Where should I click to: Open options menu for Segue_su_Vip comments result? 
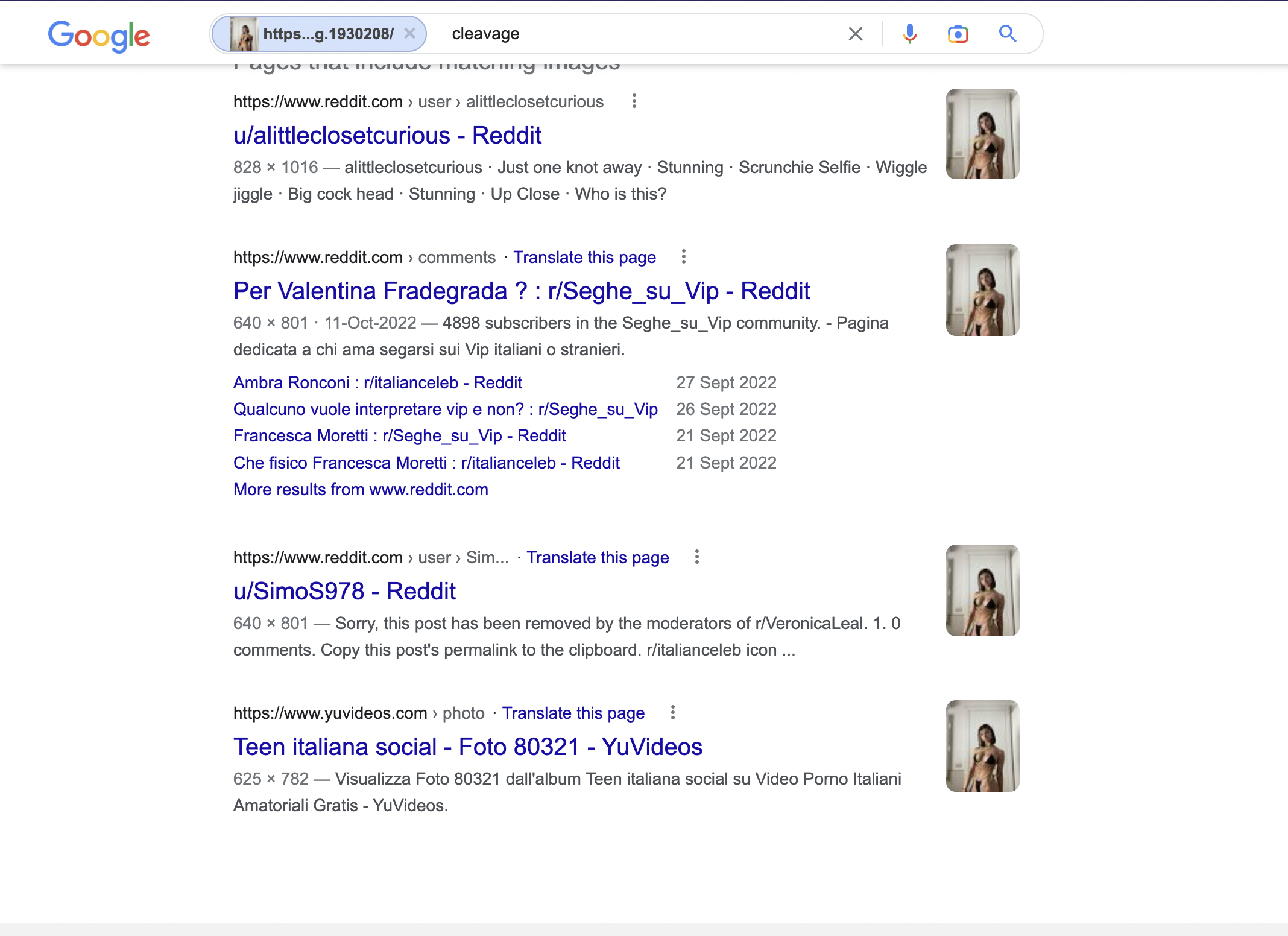(683, 257)
